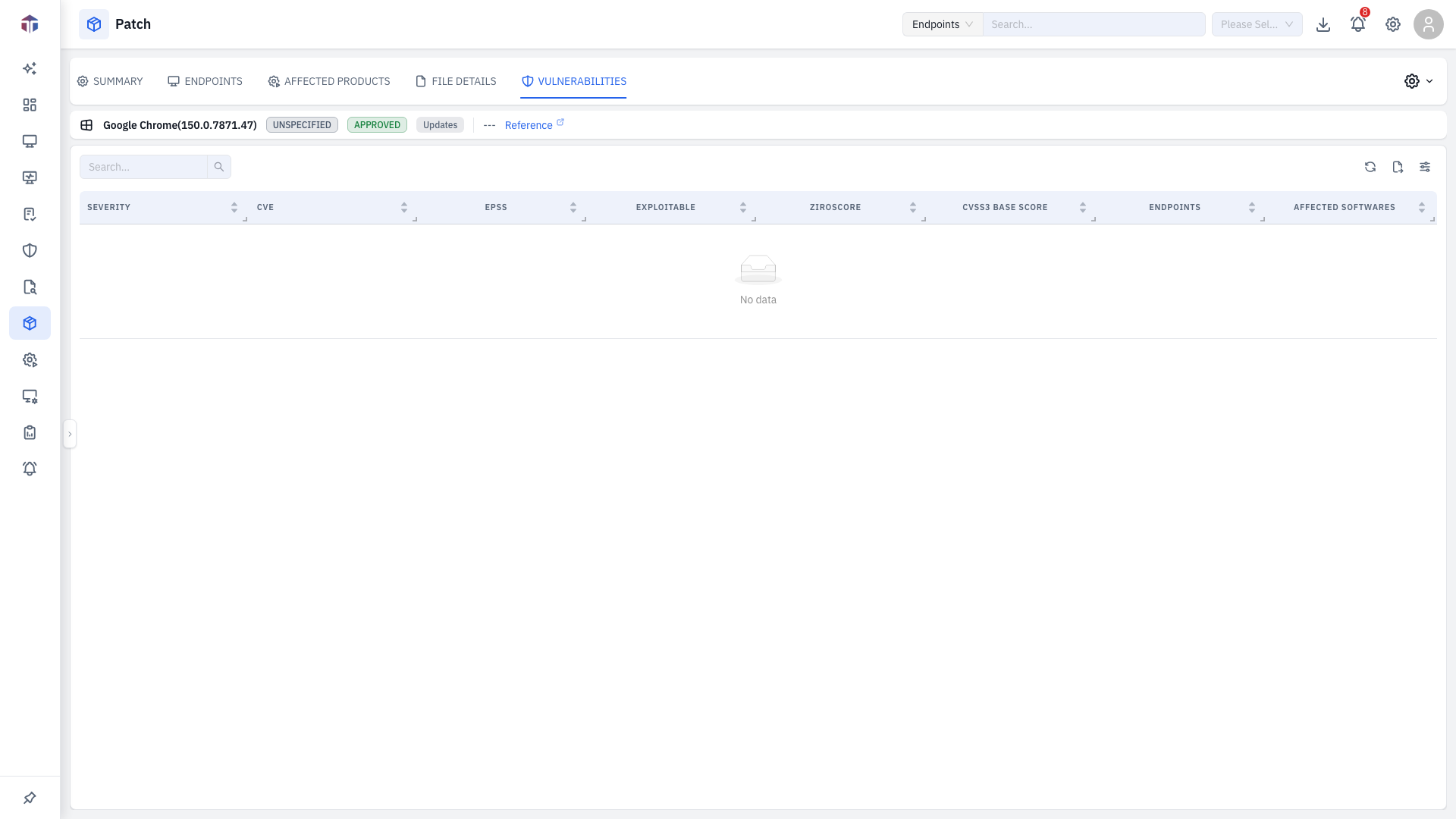Open the shield vulnerability sidebar icon

pos(30,250)
